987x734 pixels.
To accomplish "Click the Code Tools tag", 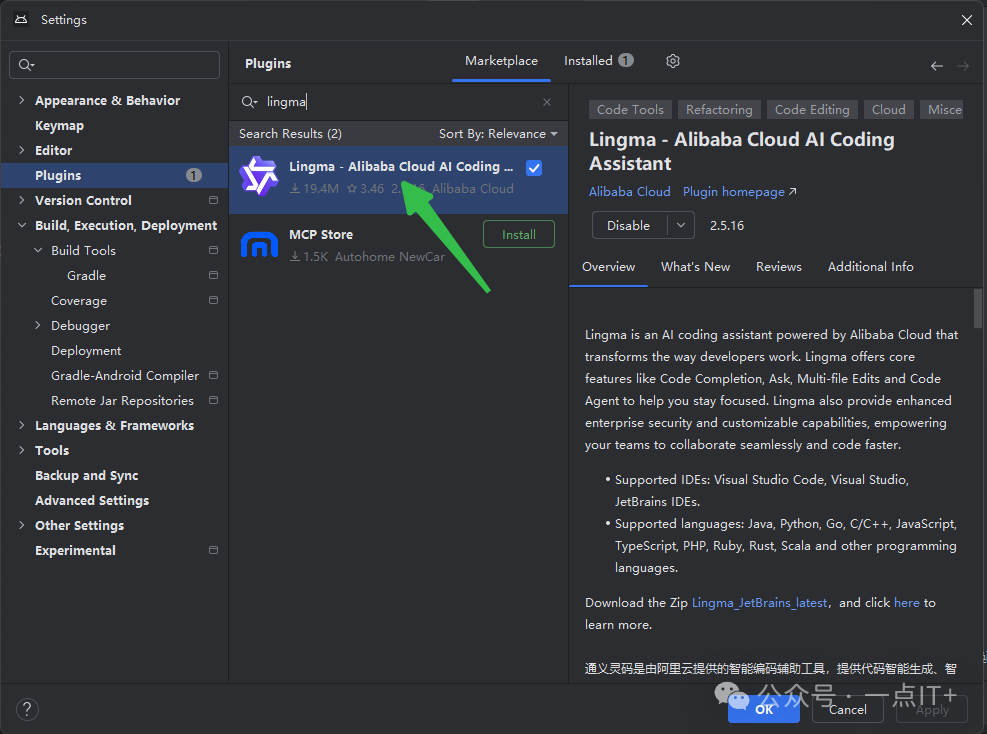I will 630,110.
